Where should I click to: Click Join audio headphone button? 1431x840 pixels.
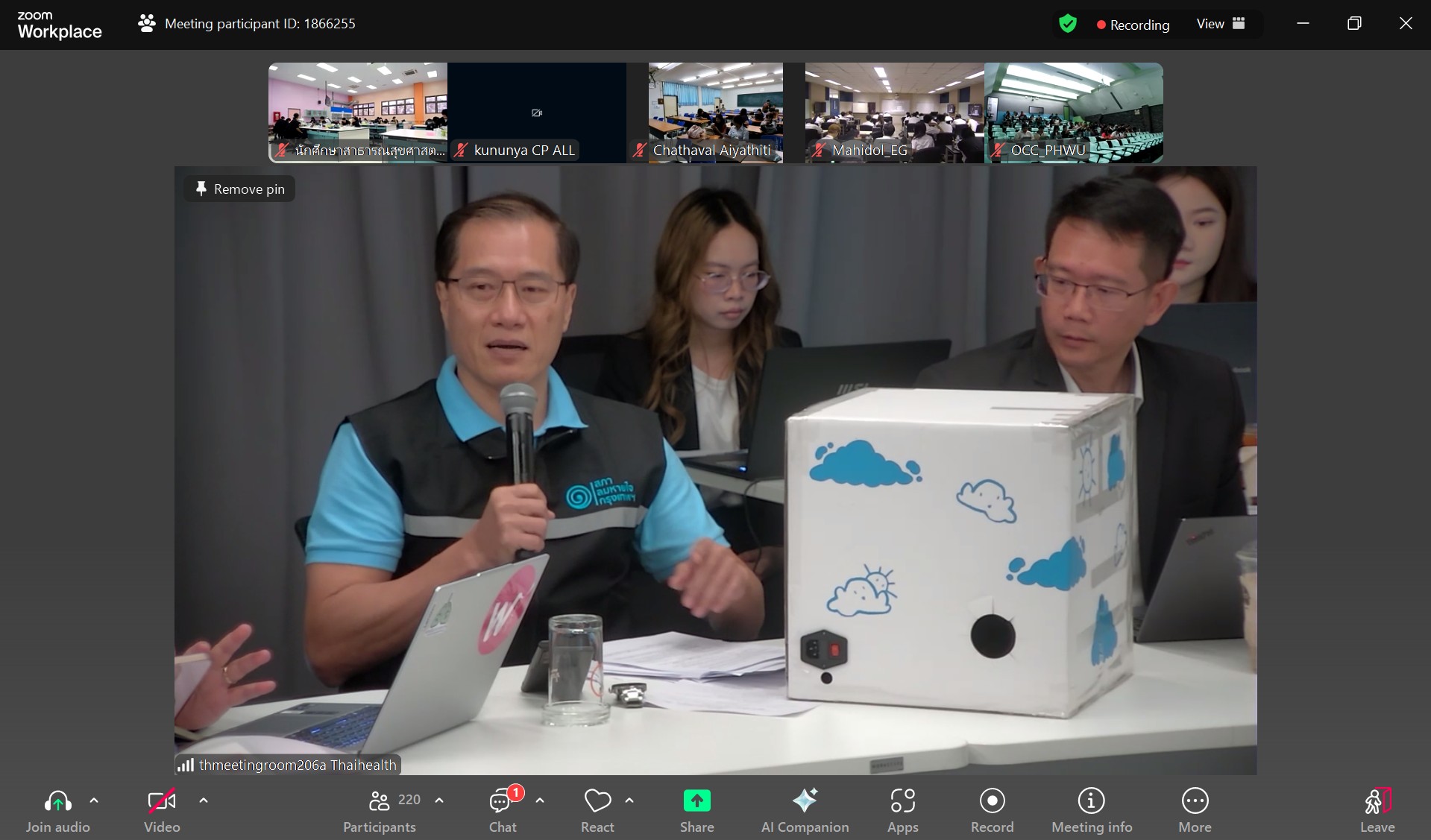(58, 801)
